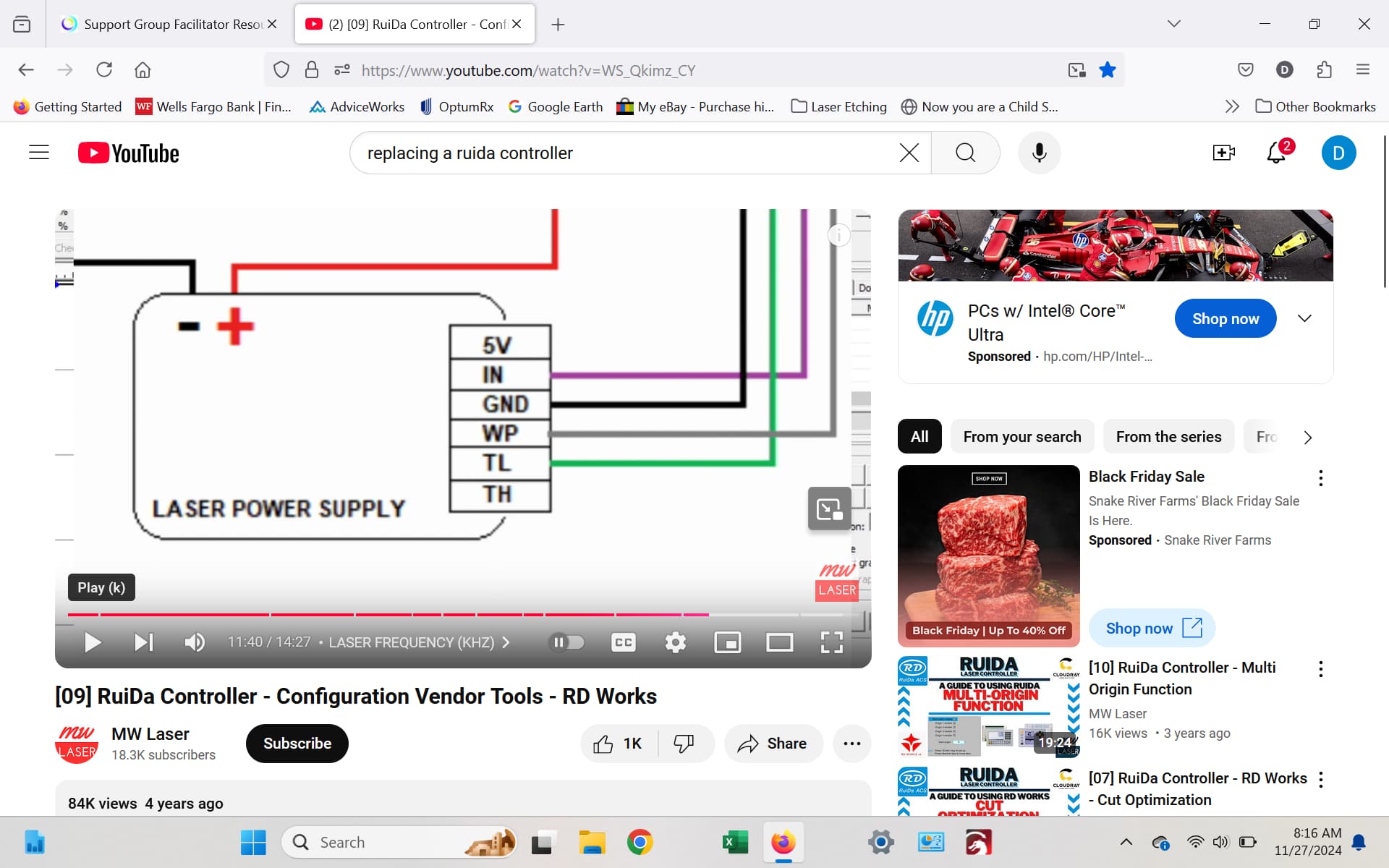The height and width of the screenshot is (868, 1389).
Task: Open video settings gear
Action: click(x=675, y=642)
